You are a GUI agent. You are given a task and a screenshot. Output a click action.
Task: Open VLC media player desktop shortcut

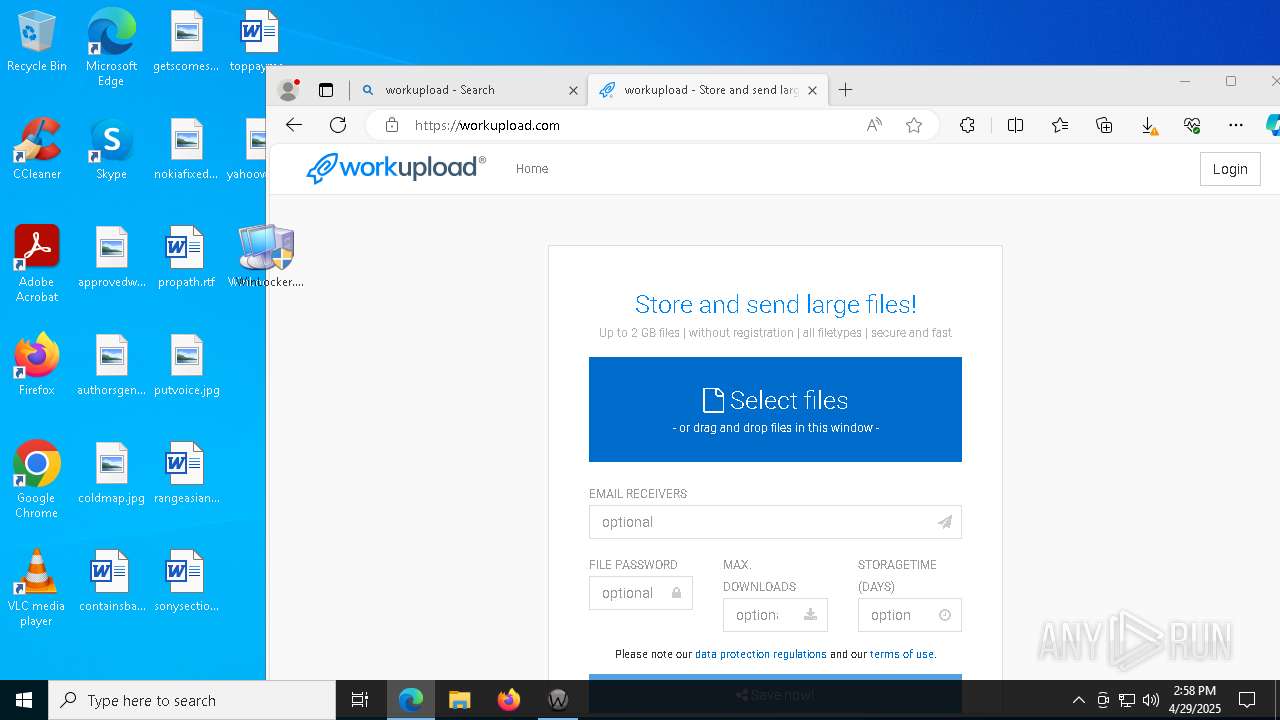(x=37, y=588)
